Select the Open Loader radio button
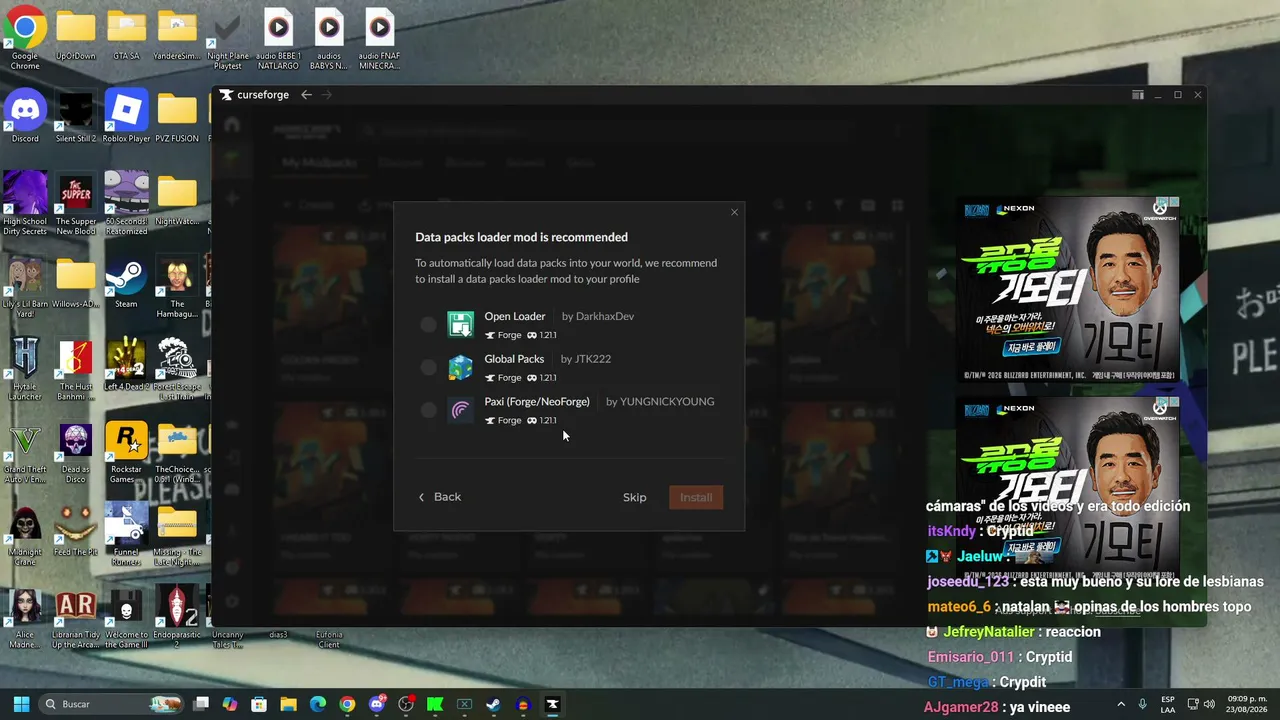The height and width of the screenshot is (720, 1280). click(x=429, y=325)
